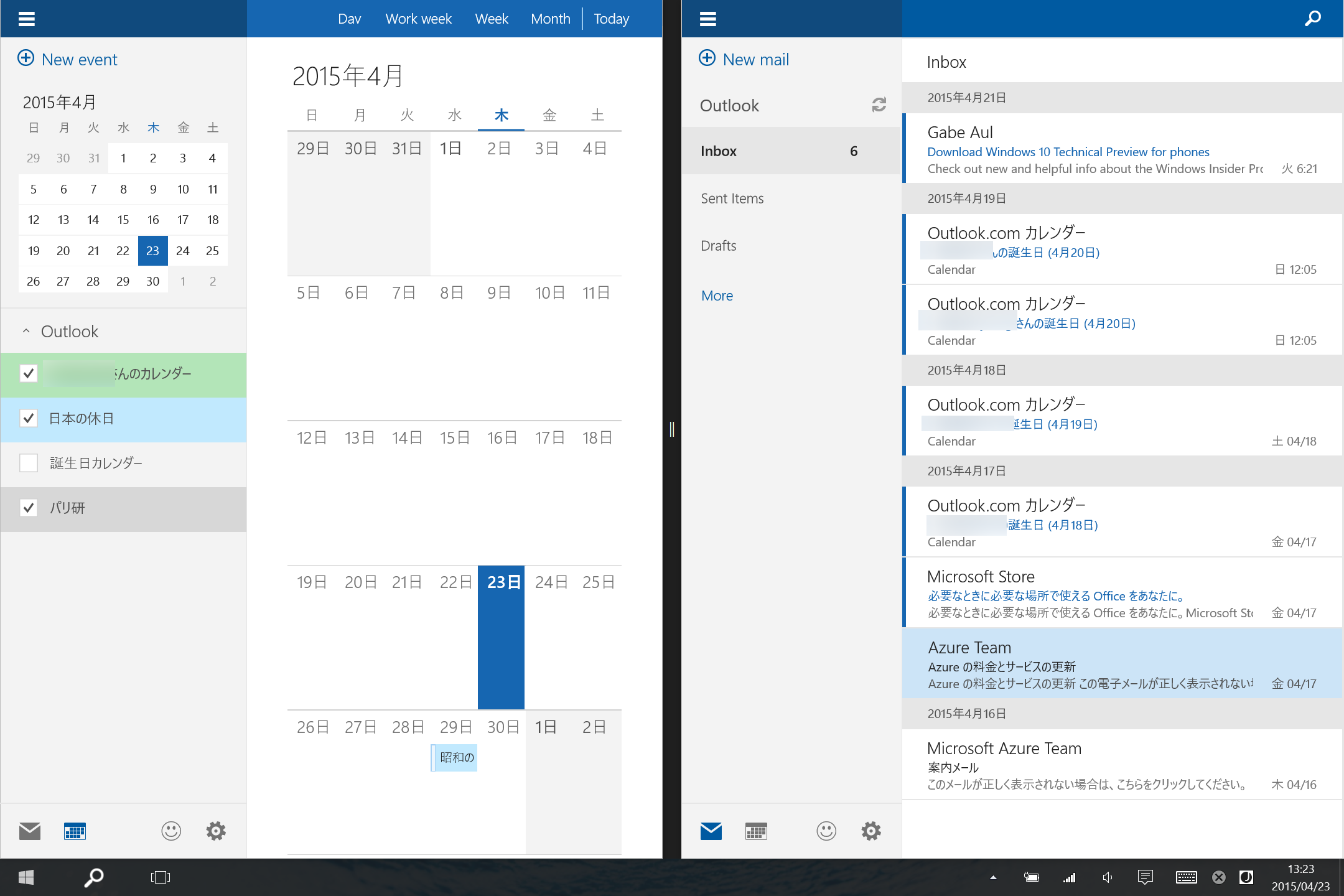Sync the Outlook account with the refresh icon
1344x896 pixels.
tap(879, 105)
